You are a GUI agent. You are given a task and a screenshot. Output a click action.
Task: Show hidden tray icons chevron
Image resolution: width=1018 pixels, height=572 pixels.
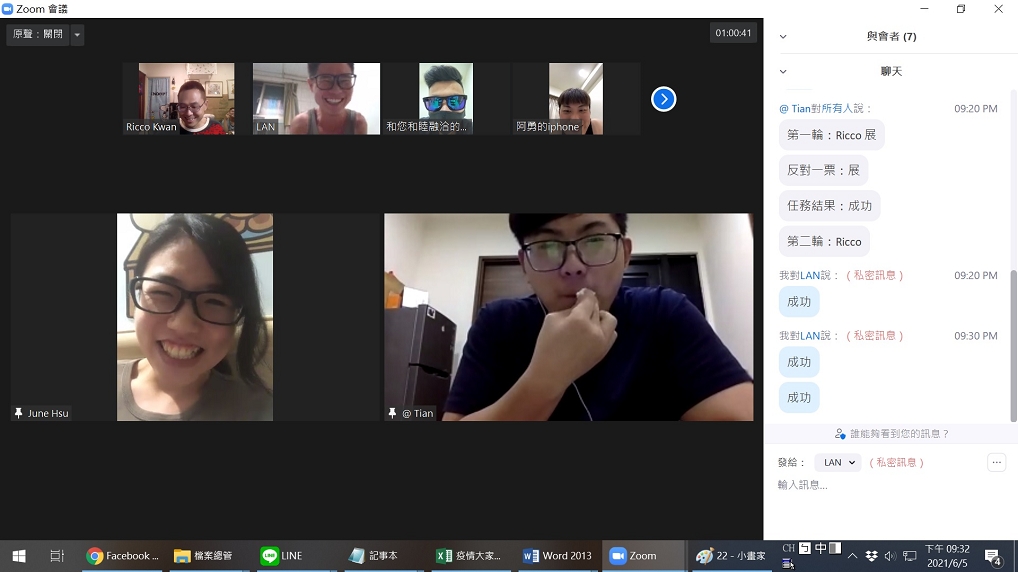click(x=852, y=556)
